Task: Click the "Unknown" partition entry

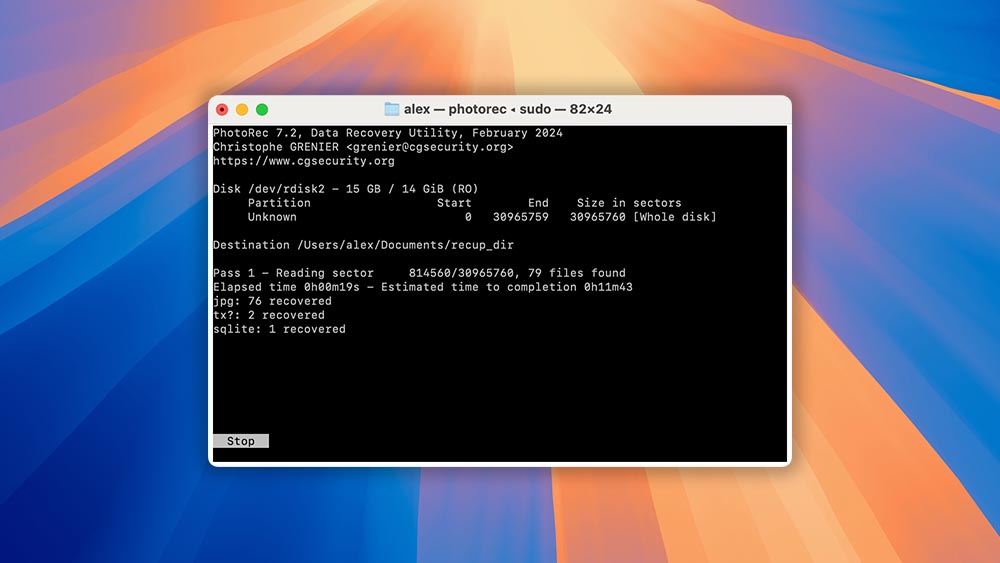Action: (272, 217)
